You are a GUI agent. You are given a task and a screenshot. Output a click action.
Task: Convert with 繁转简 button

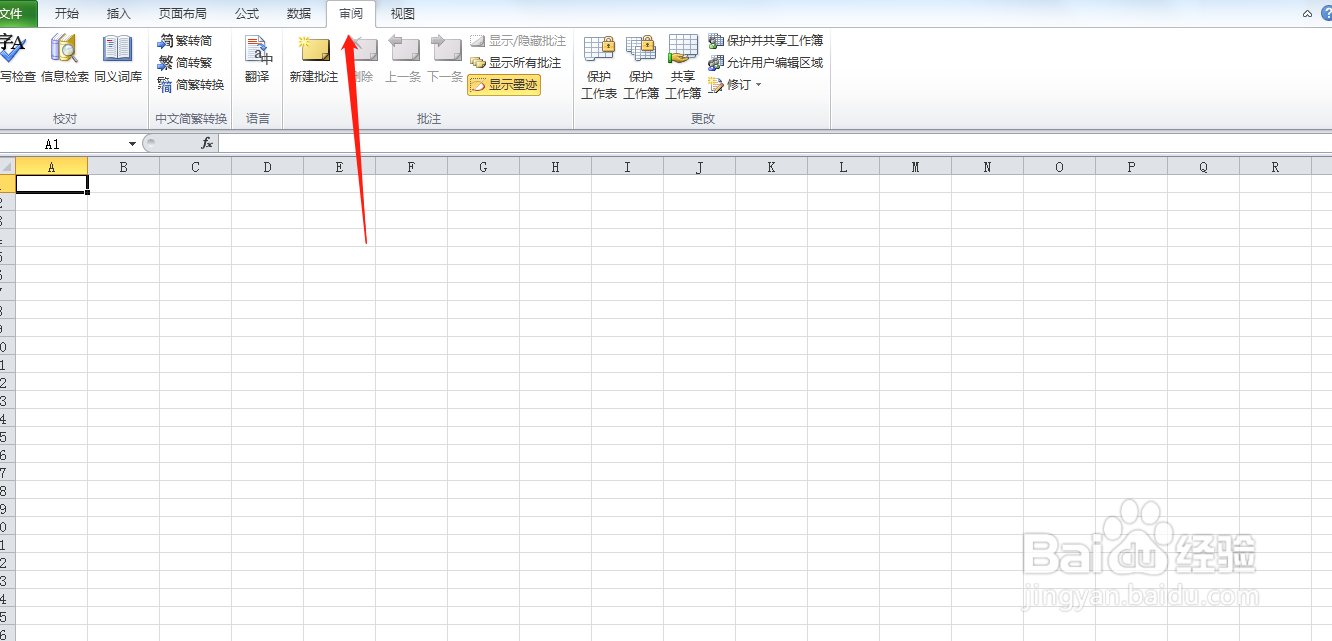[185, 41]
